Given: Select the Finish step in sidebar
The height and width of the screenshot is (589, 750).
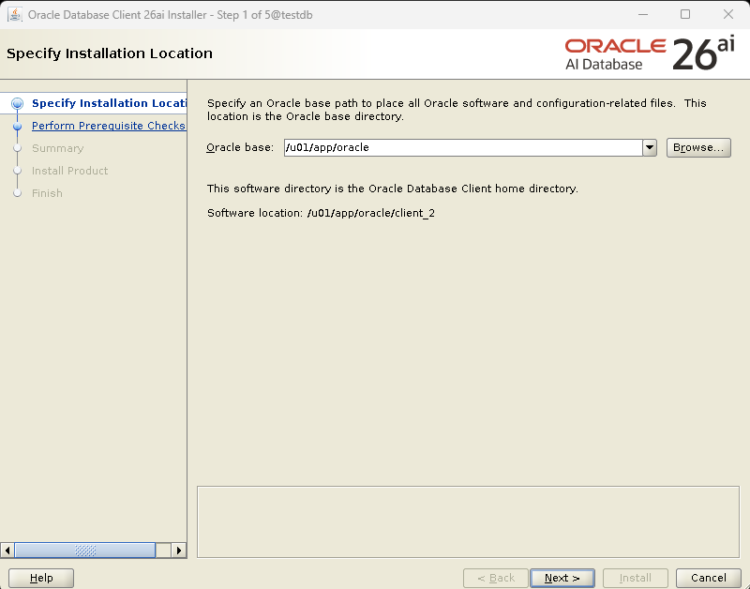Looking at the screenshot, I should point(47,193).
